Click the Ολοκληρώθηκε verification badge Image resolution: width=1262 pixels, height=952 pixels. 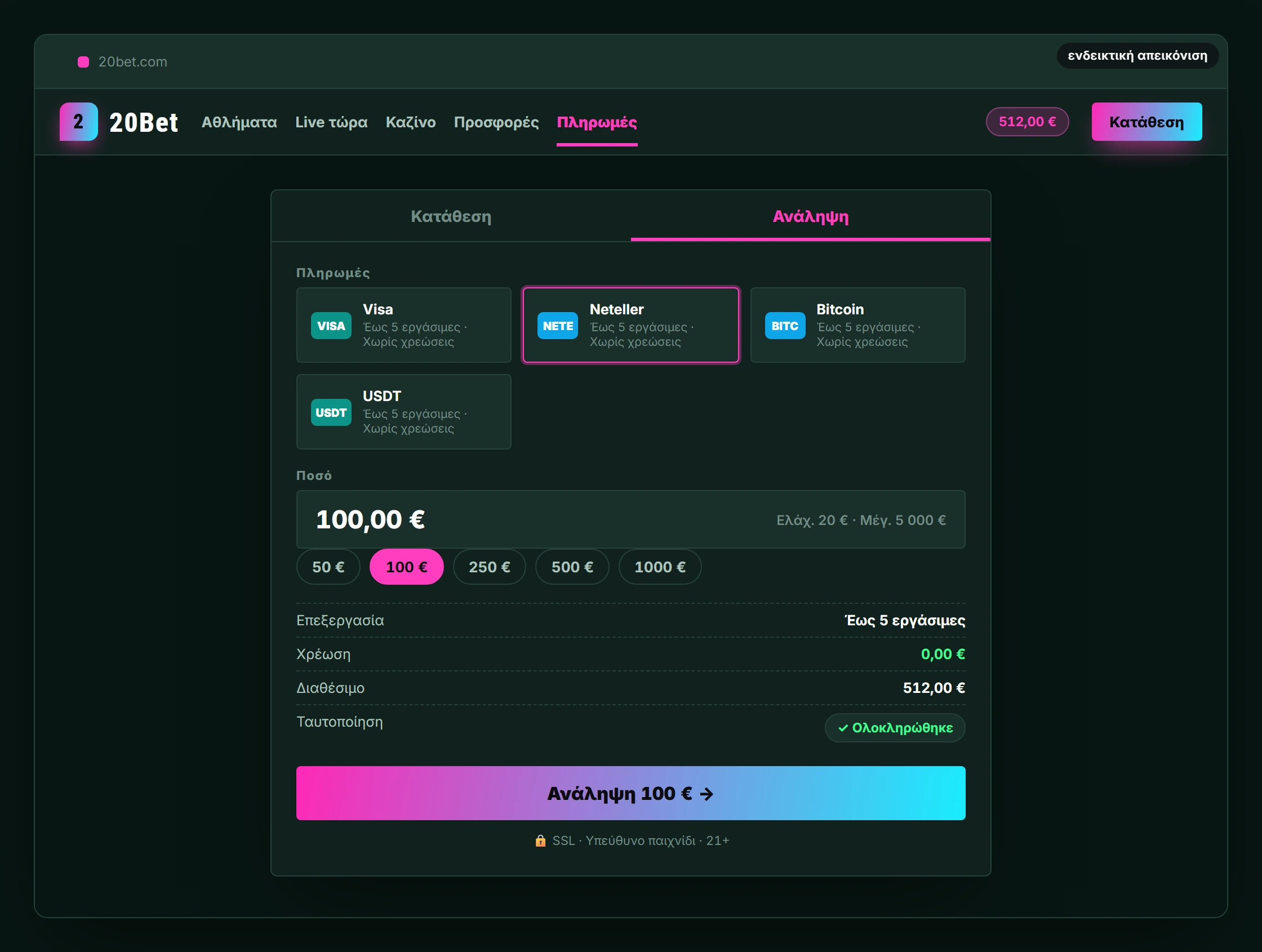(895, 728)
